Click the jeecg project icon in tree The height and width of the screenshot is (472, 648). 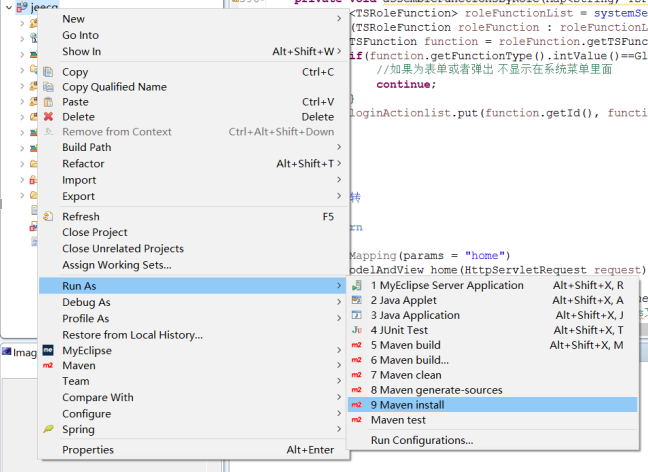tap(22, 7)
